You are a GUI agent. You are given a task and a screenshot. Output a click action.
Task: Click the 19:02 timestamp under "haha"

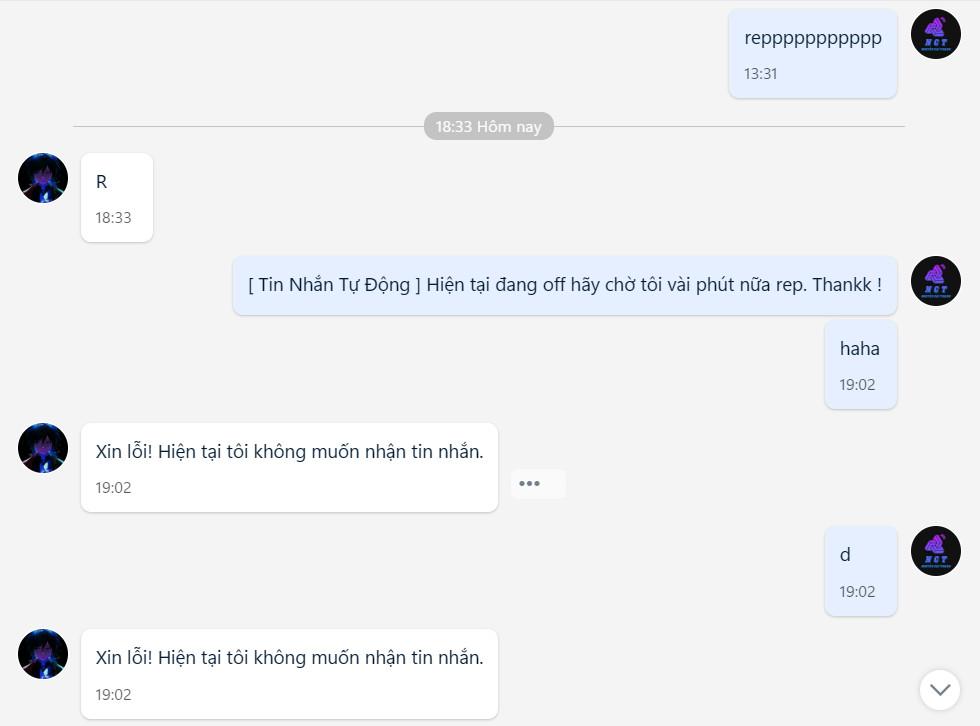pos(857,385)
